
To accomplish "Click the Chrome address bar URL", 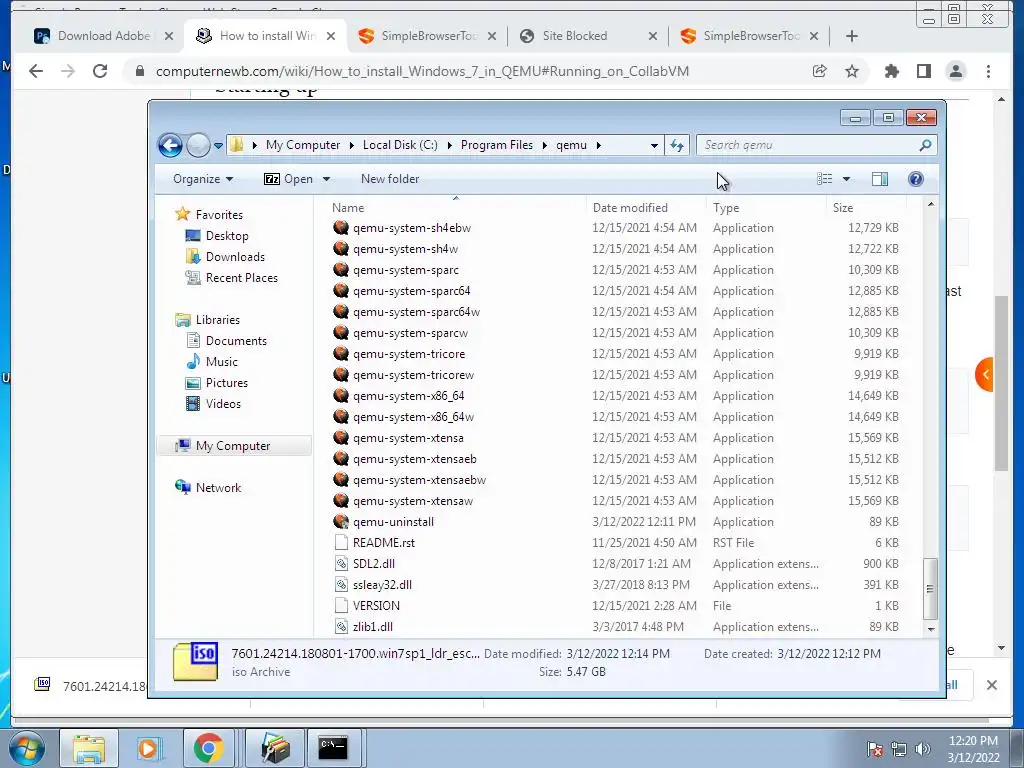I will pos(422,71).
